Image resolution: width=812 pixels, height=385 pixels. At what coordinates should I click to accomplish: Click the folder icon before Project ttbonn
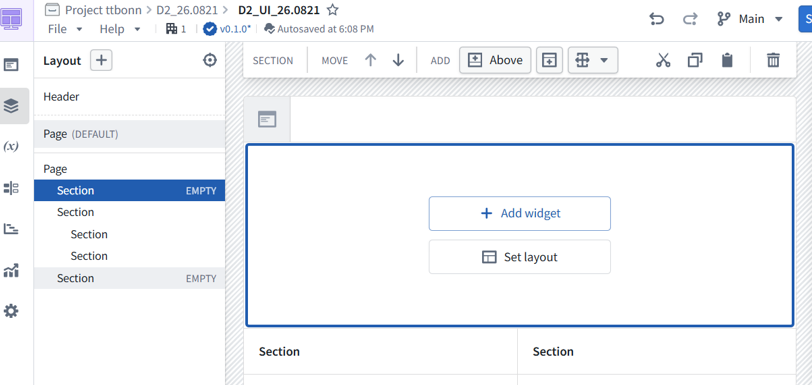[52, 9]
